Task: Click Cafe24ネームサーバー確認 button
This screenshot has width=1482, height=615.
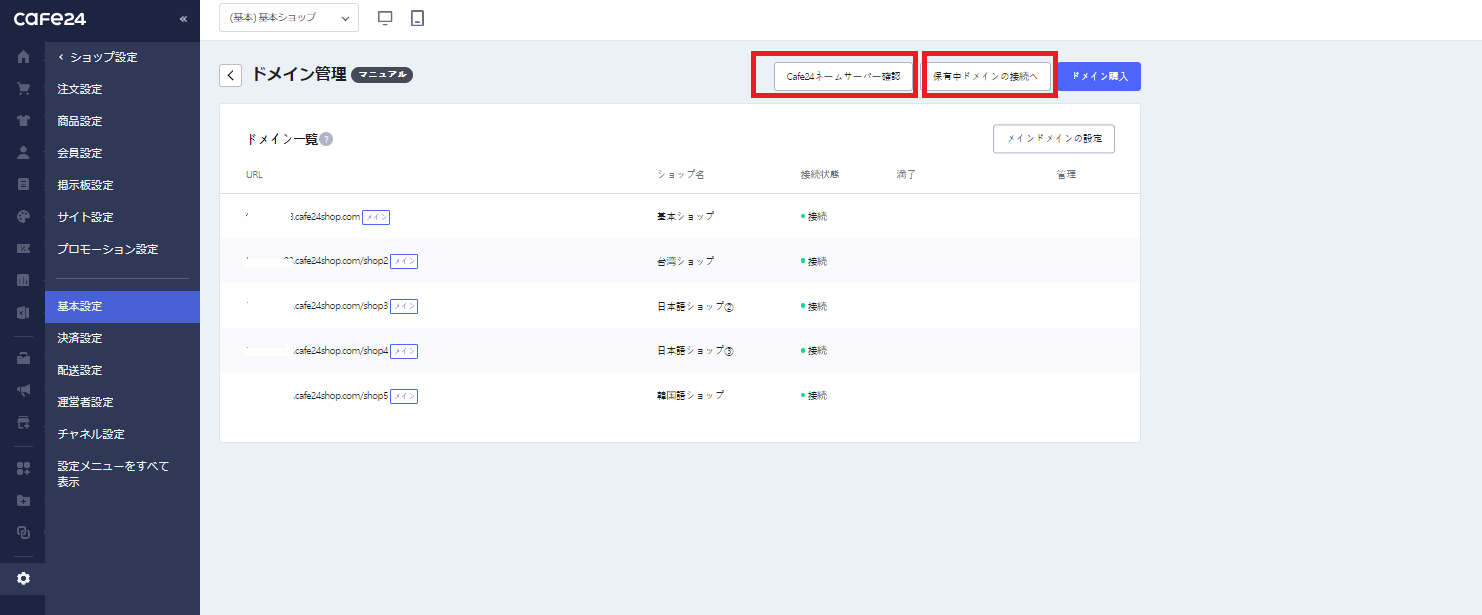Action: tap(843, 76)
